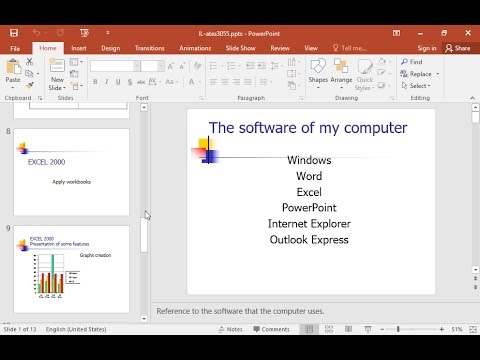Click the Text Shadow S icon

130,82
